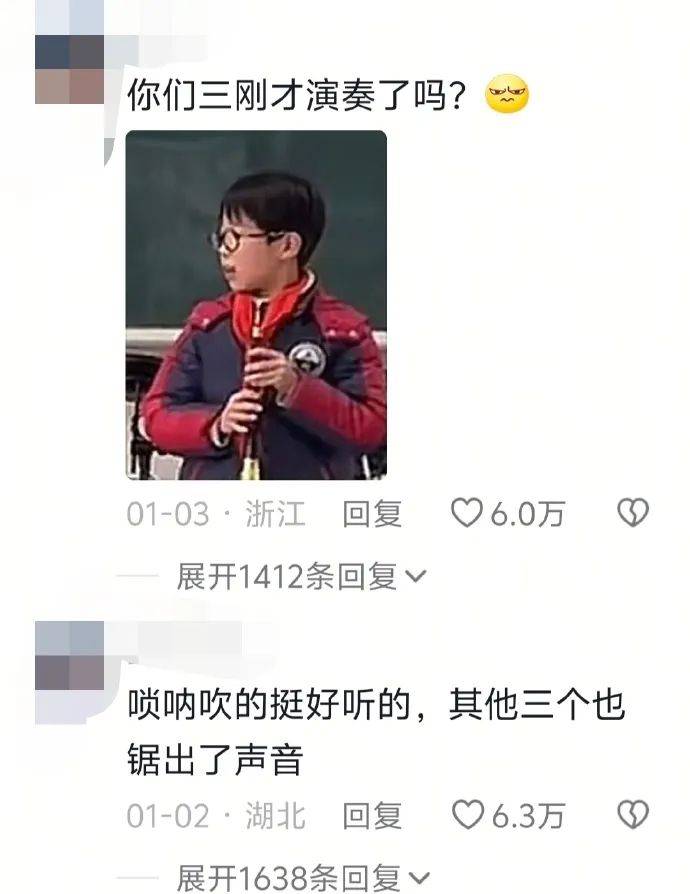Like the suona comment from 湖北
Image resolution: width=690 pixels, height=894 pixels.
point(467,814)
